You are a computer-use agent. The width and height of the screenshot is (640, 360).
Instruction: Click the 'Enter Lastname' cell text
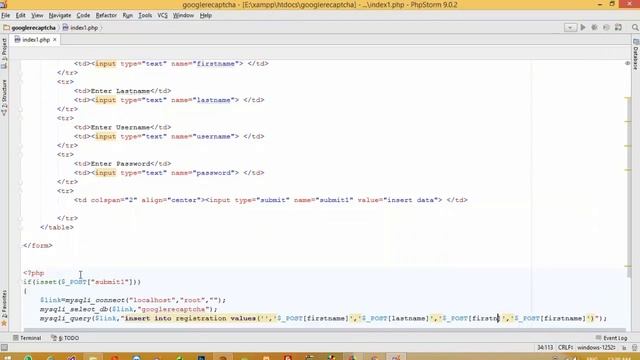pyautogui.click(x=120, y=91)
